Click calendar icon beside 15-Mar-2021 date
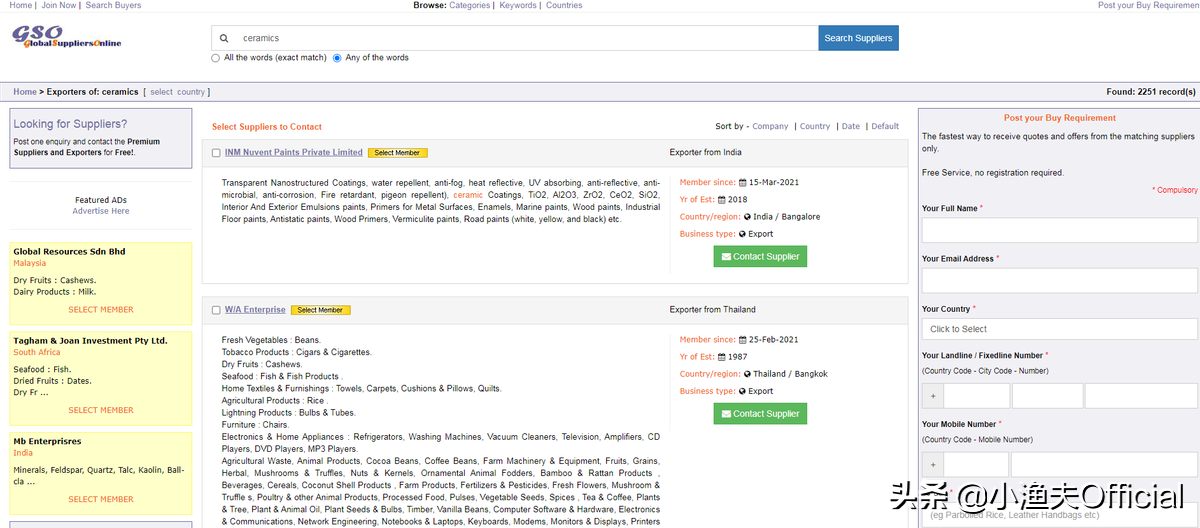The image size is (1200, 528). 743,183
